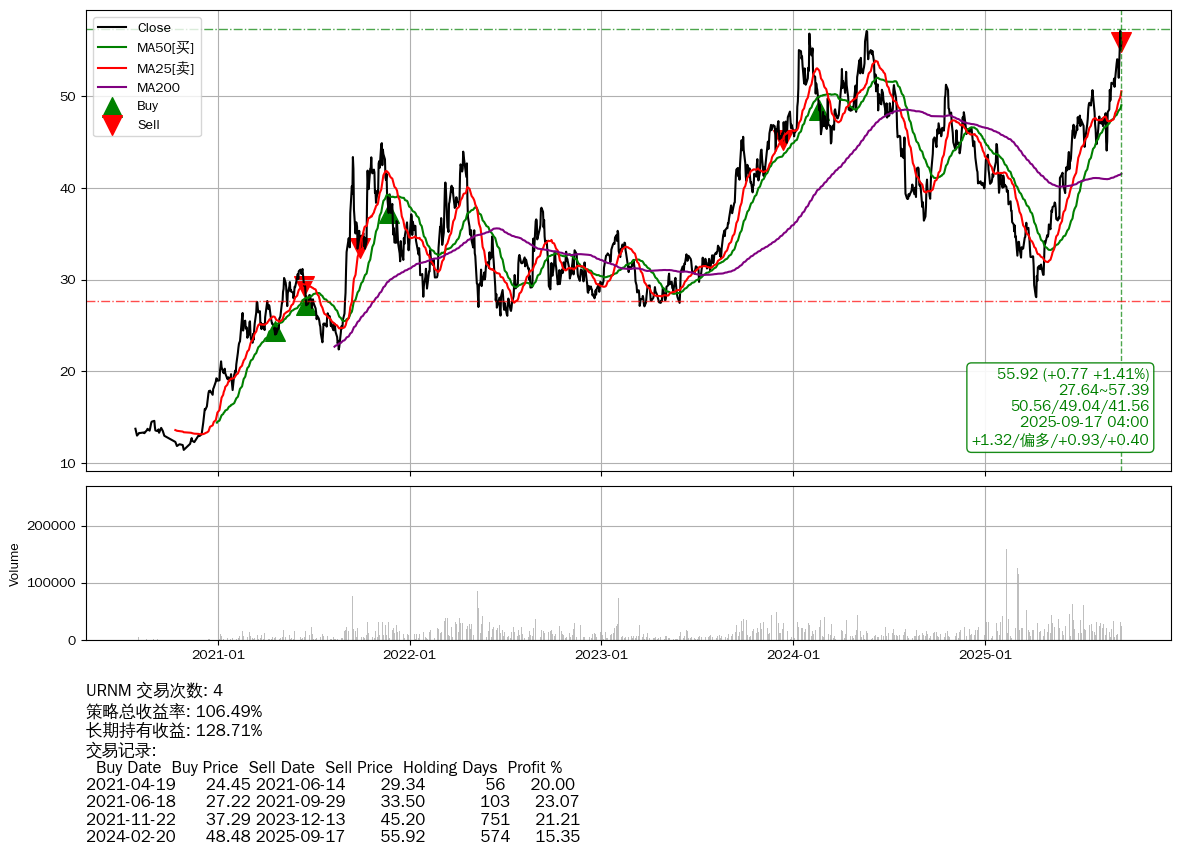Image resolution: width=1180 pixels, height=855 pixels.
Task: Click the September 2021 sell marker near 33
Action: tap(360, 247)
